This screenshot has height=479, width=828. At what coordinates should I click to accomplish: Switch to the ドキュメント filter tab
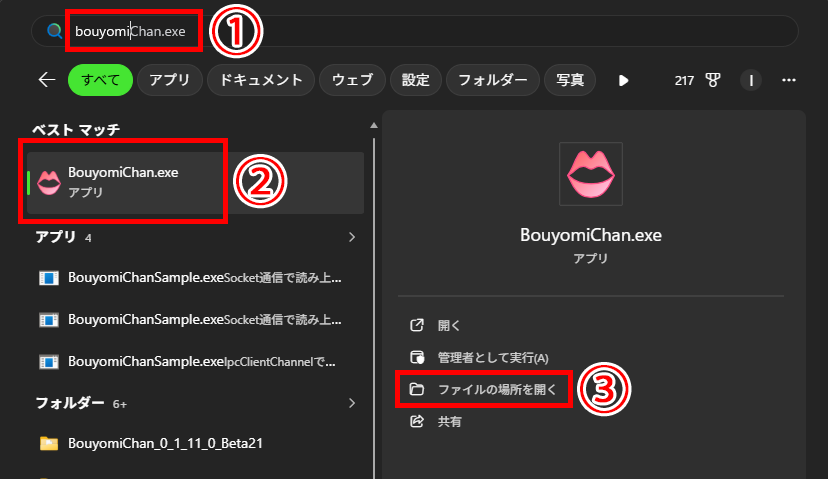[261, 80]
